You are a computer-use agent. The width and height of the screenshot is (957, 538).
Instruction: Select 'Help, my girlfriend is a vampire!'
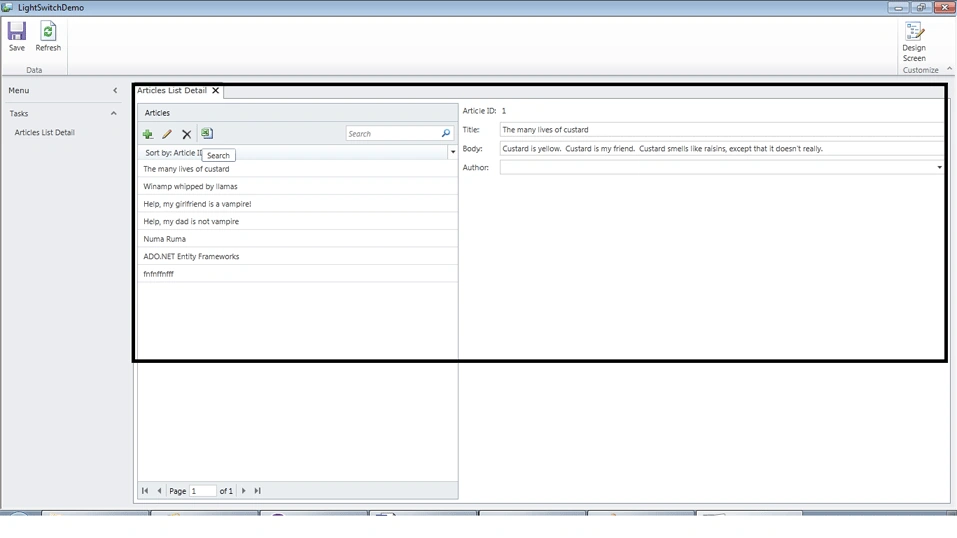coord(297,204)
